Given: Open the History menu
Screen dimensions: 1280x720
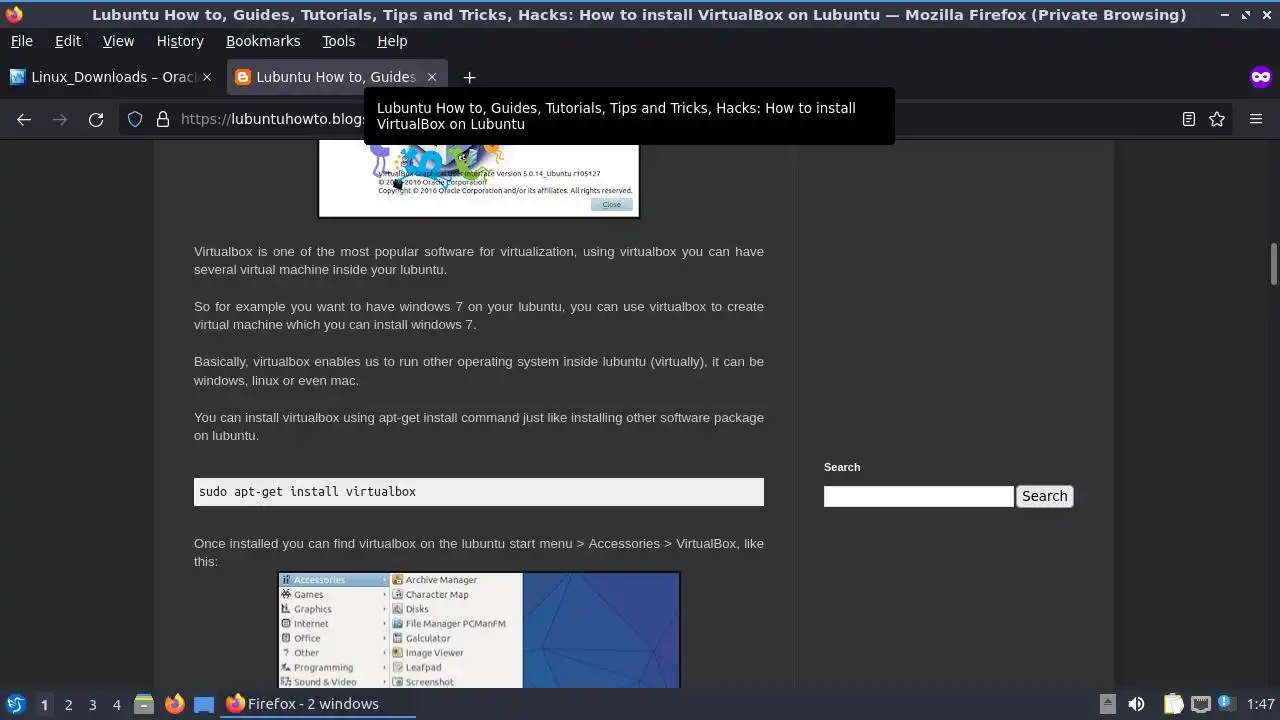Looking at the screenshot, I should pos(180,41).
